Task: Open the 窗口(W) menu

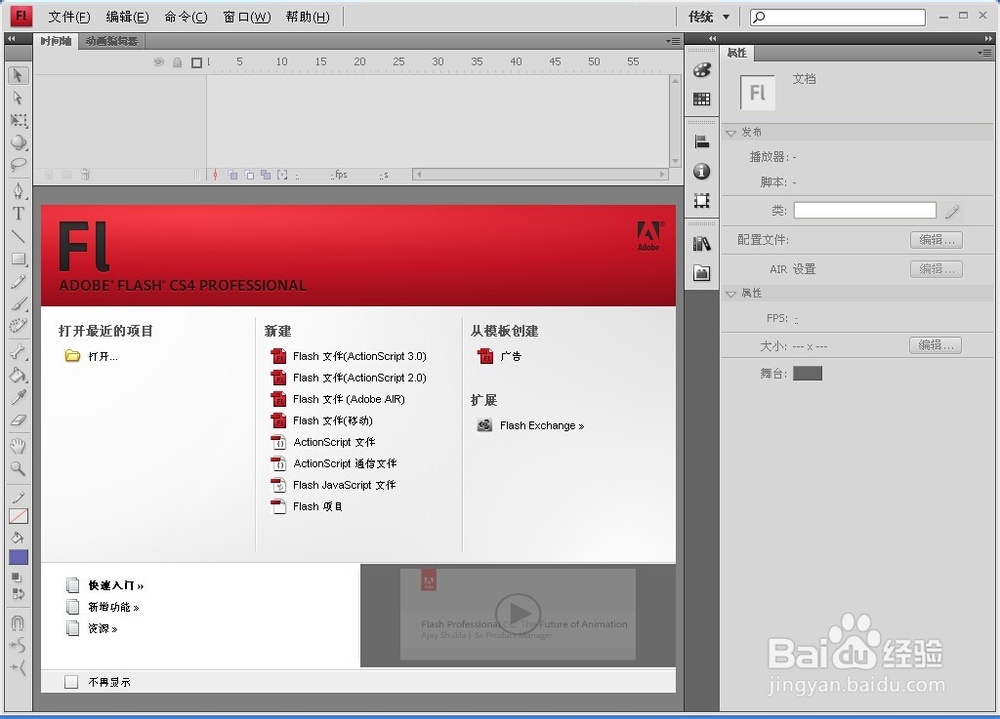Action: pos(247,17)
